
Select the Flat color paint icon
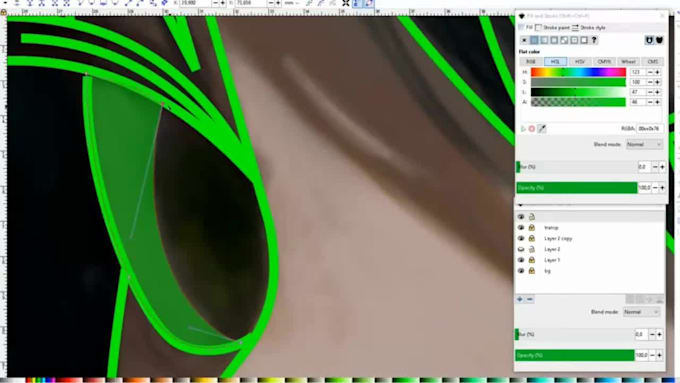[534, 40]
